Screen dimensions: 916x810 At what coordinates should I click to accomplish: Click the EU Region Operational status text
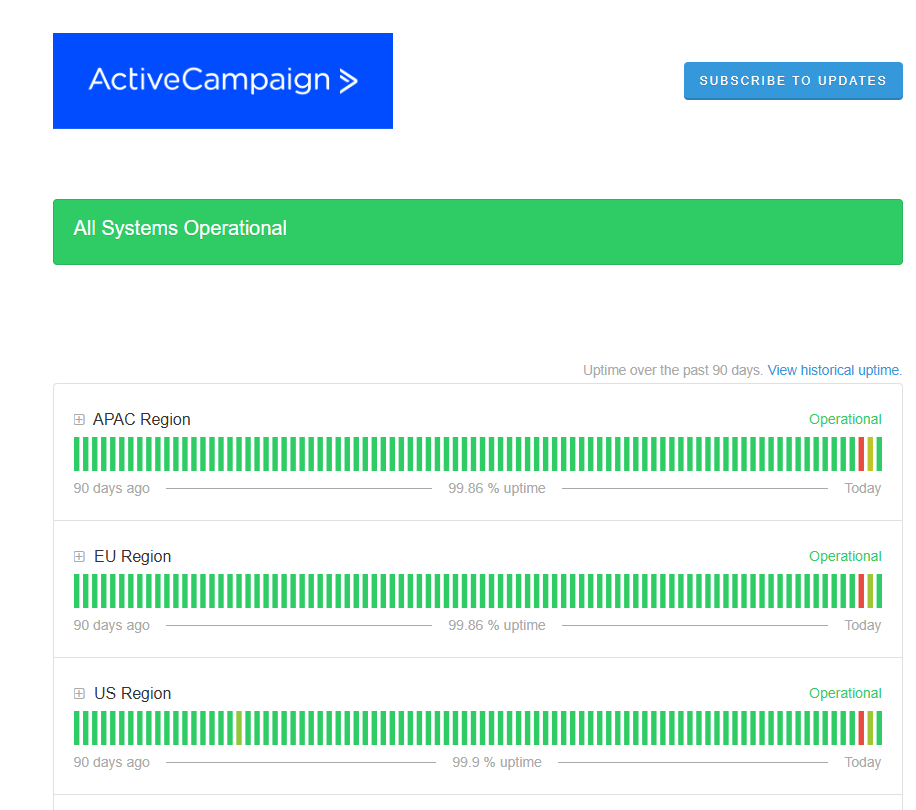[845, 557]
